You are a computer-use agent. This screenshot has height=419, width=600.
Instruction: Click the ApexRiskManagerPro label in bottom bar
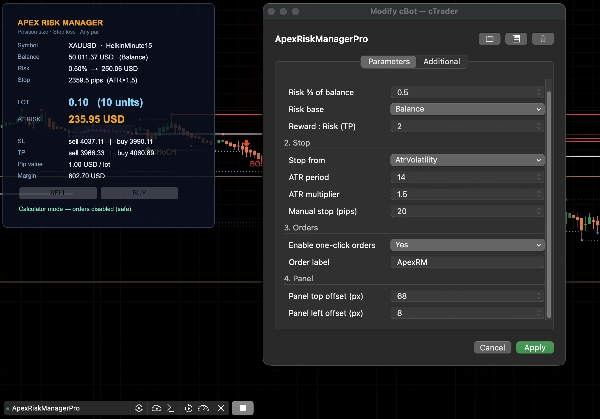46,408
